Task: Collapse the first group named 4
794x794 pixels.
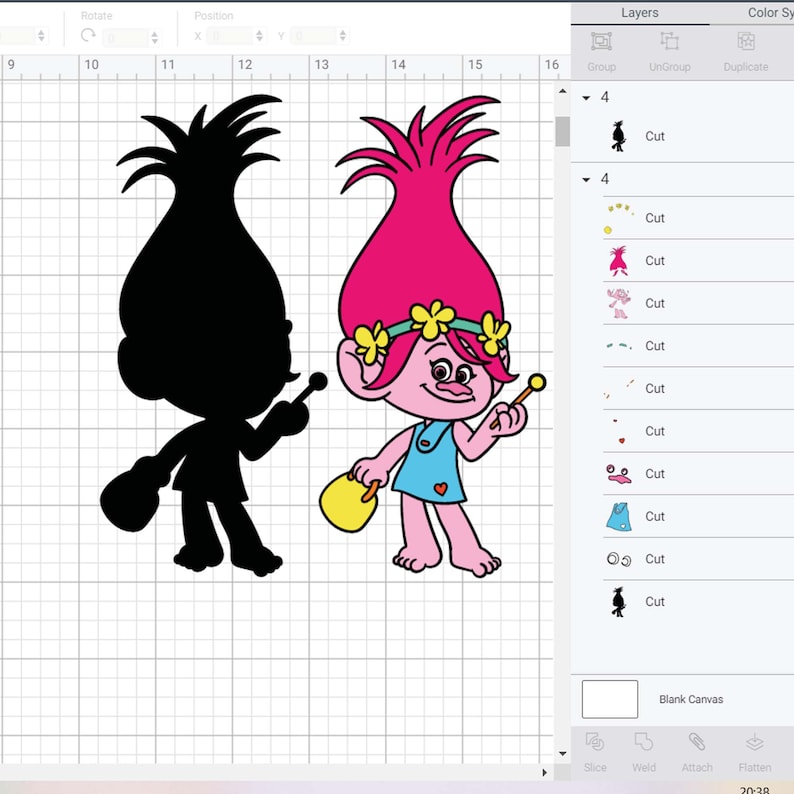Action: [586, 98]
